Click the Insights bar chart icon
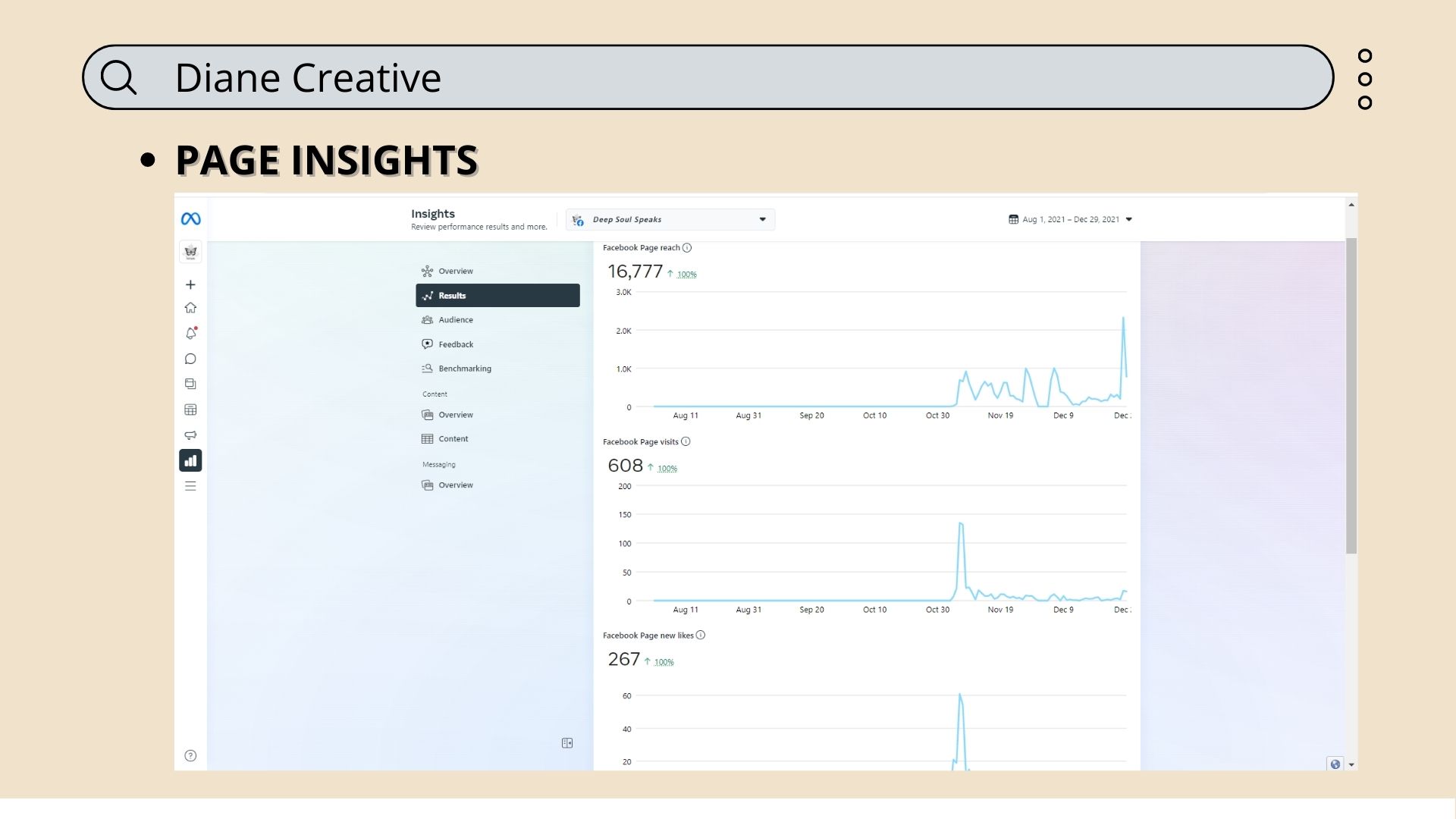The image size is (1456, 819). tap(190, 460)
